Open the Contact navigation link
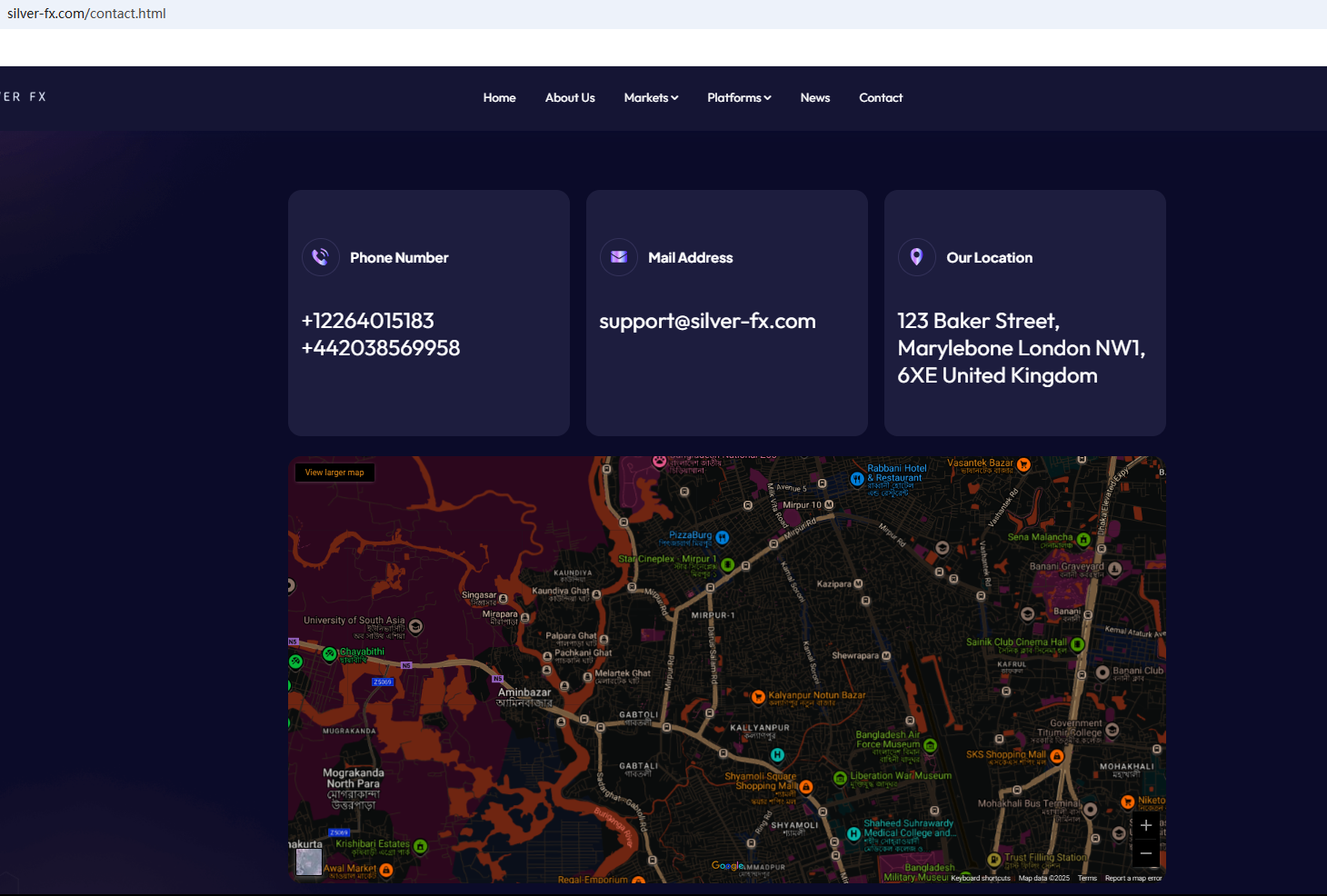 [x=881, y=98]
